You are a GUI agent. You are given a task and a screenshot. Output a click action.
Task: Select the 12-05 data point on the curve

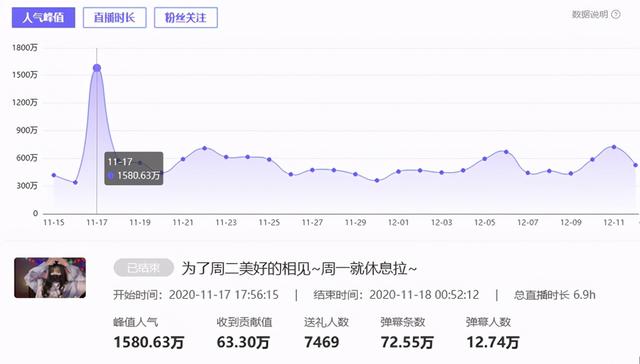pyautogui.click(x=484, y=159)
